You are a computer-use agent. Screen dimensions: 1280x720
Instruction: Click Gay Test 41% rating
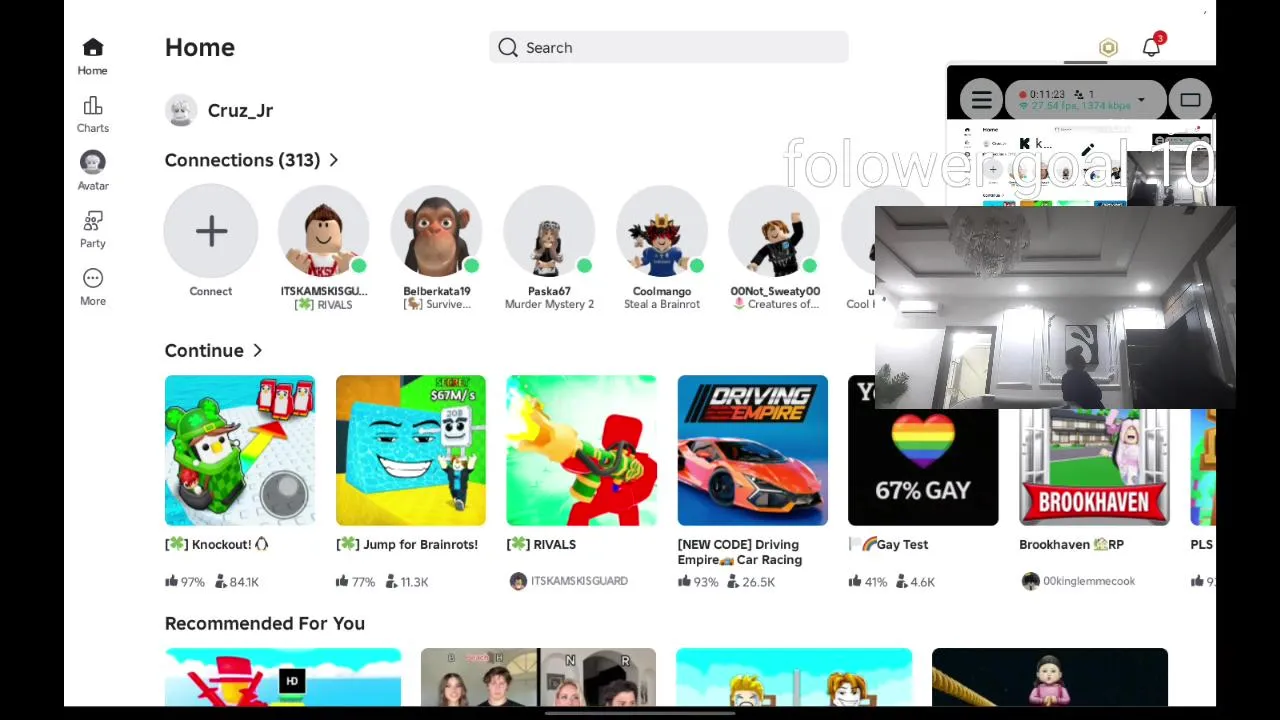tap(868, 581)
